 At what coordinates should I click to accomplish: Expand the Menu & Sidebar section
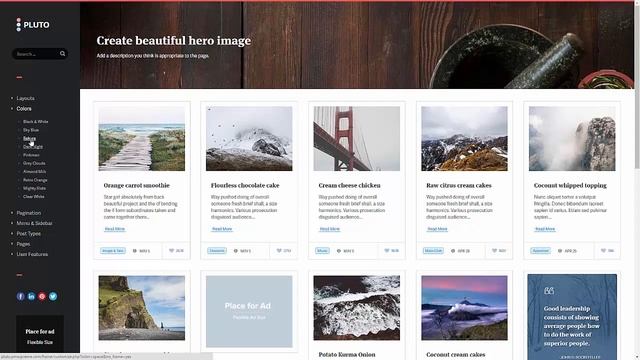[x=34, y=223]
